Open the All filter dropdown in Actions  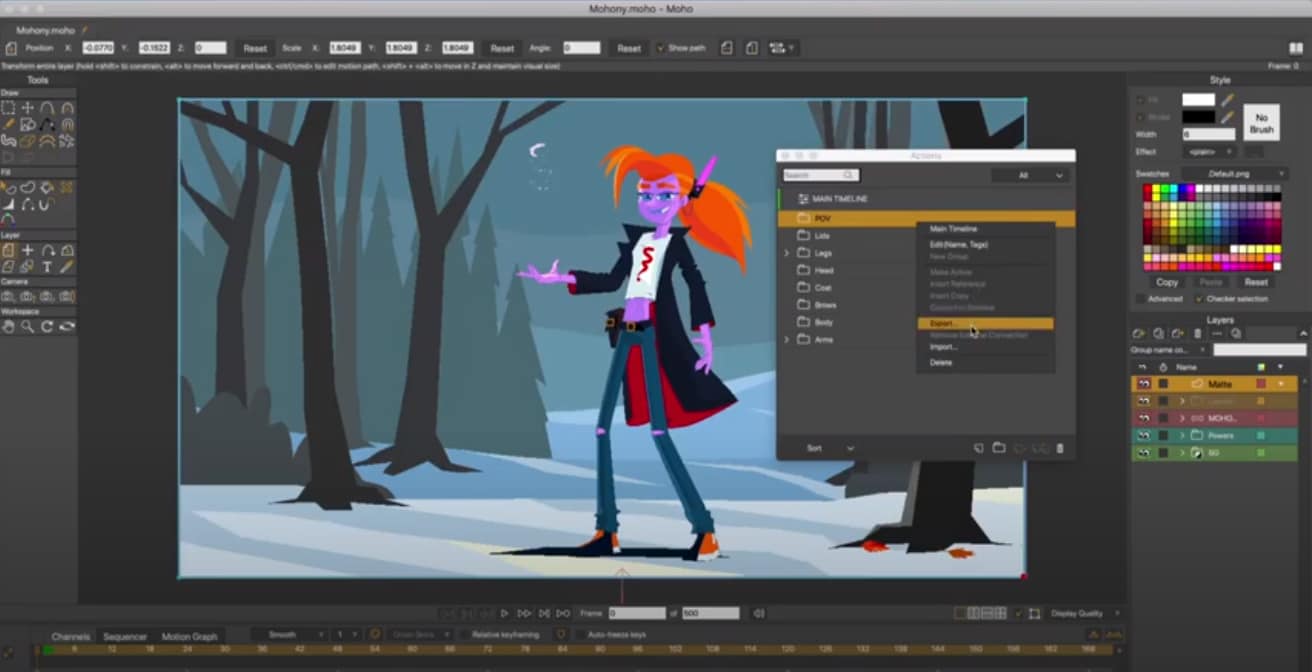[1030, 175]
